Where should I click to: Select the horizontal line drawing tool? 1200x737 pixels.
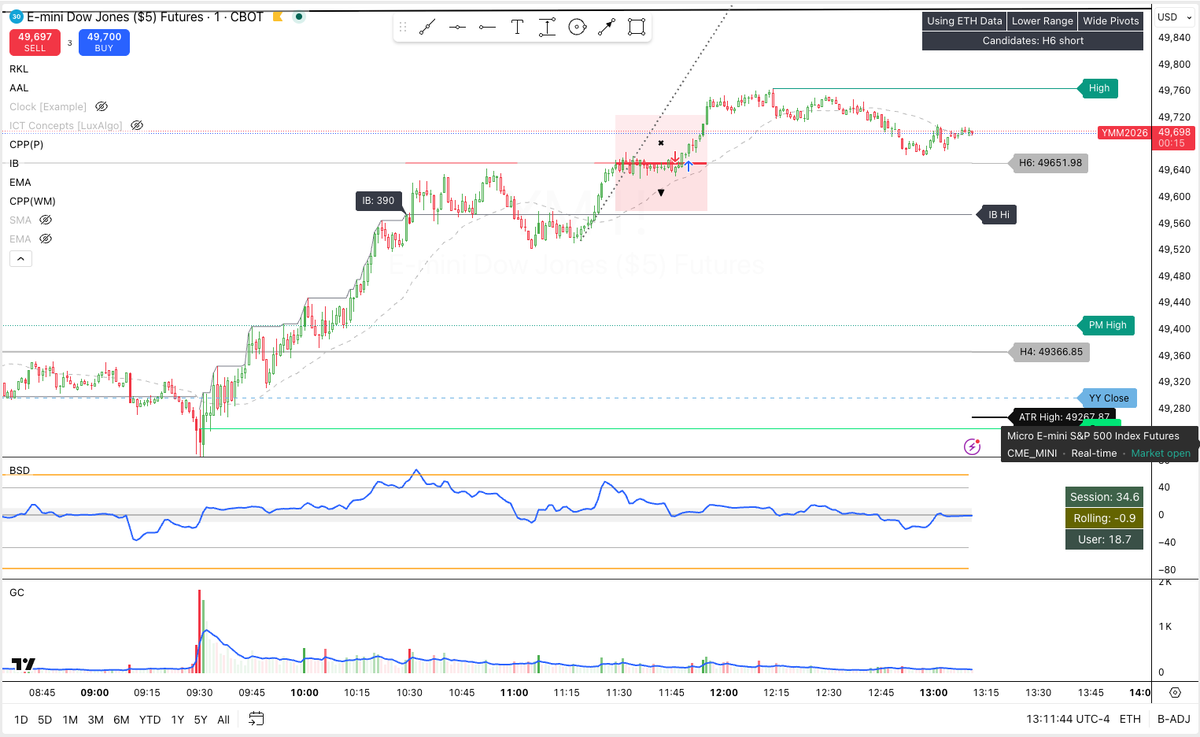pos(457,28)
